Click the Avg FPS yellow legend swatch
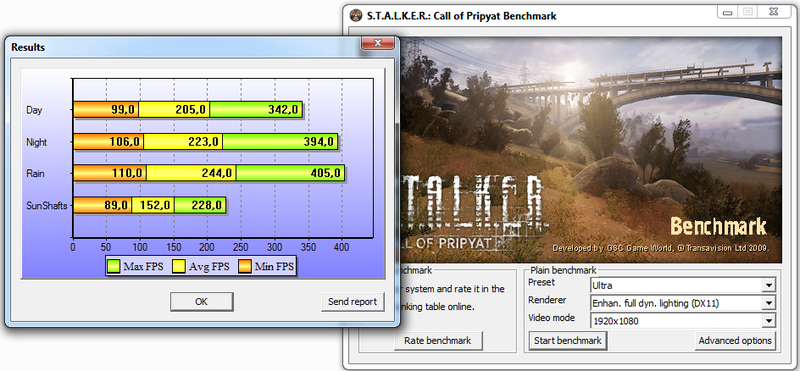 tap(179, 266)
